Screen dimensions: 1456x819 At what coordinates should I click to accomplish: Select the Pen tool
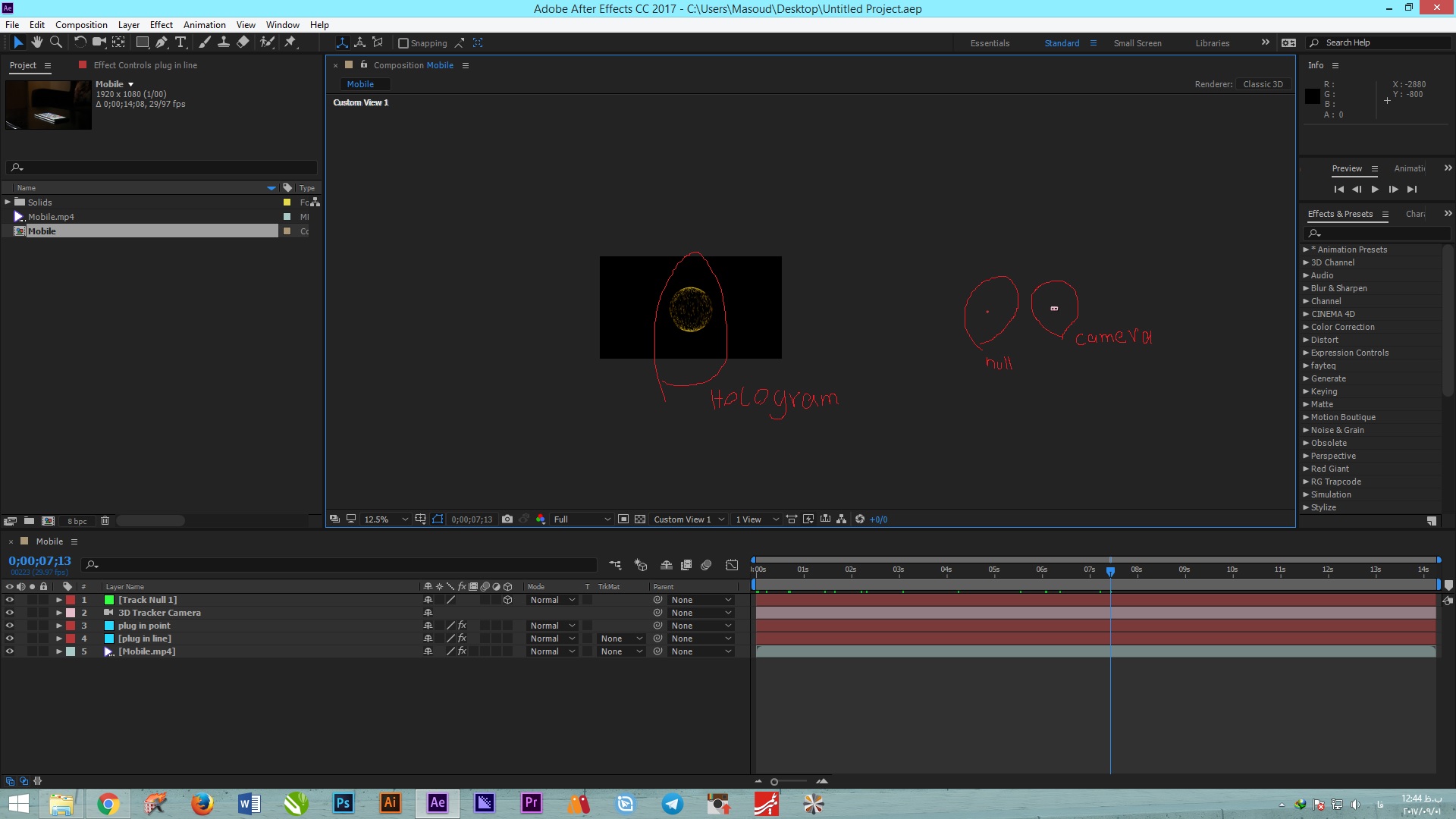(162, 42)
